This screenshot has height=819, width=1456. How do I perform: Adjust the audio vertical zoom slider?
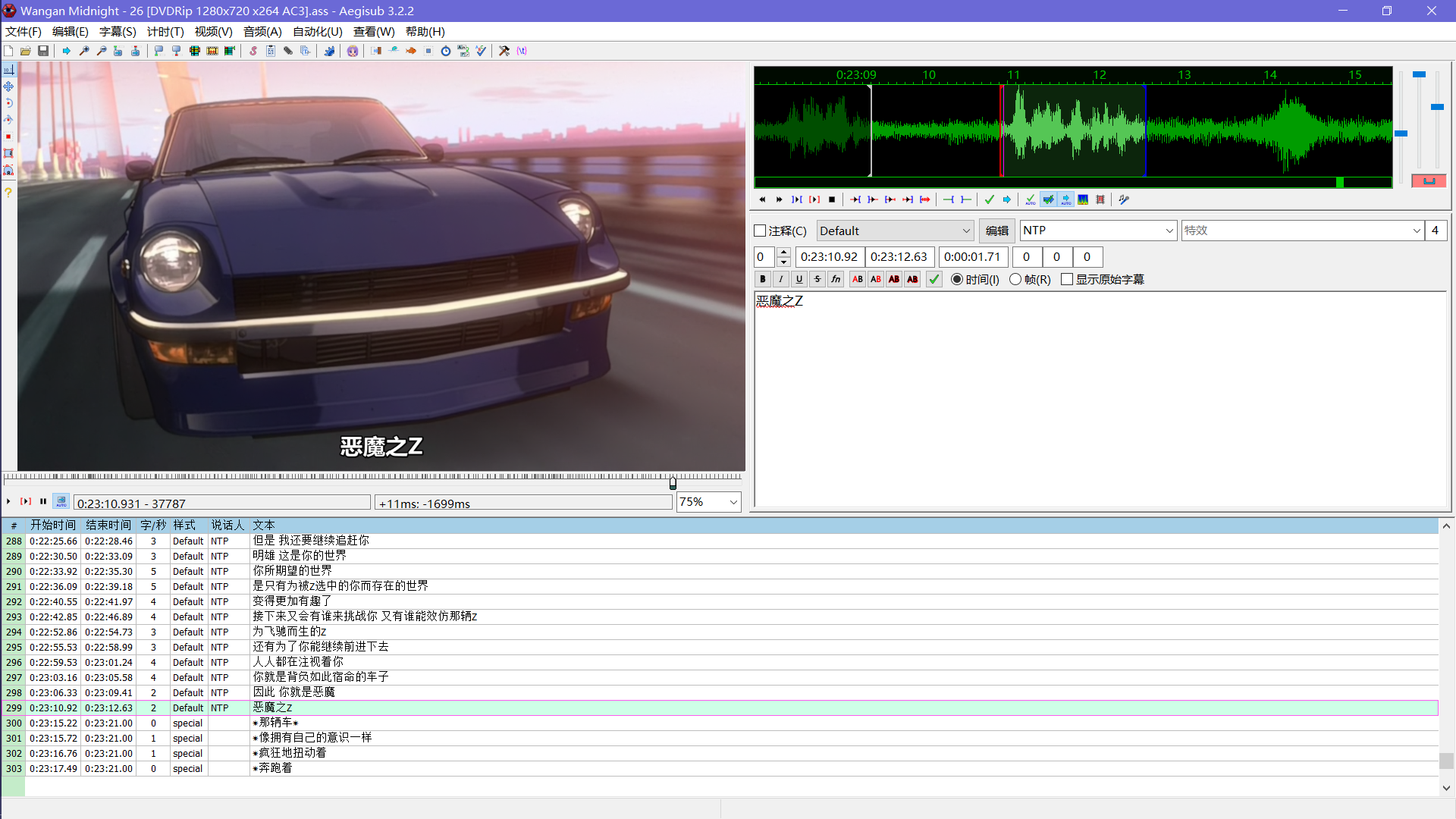coord(1419,74)
